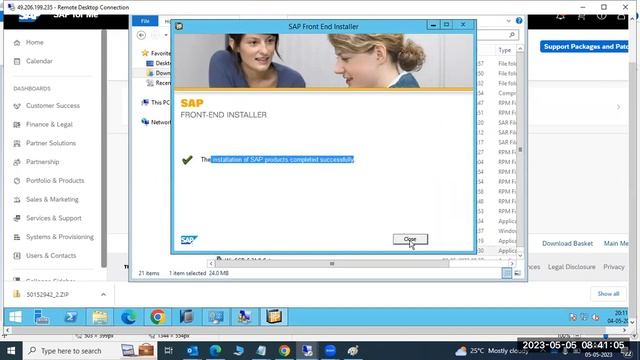Click local Windows Start button
The image size is (640, 360).
coord(11,351)
